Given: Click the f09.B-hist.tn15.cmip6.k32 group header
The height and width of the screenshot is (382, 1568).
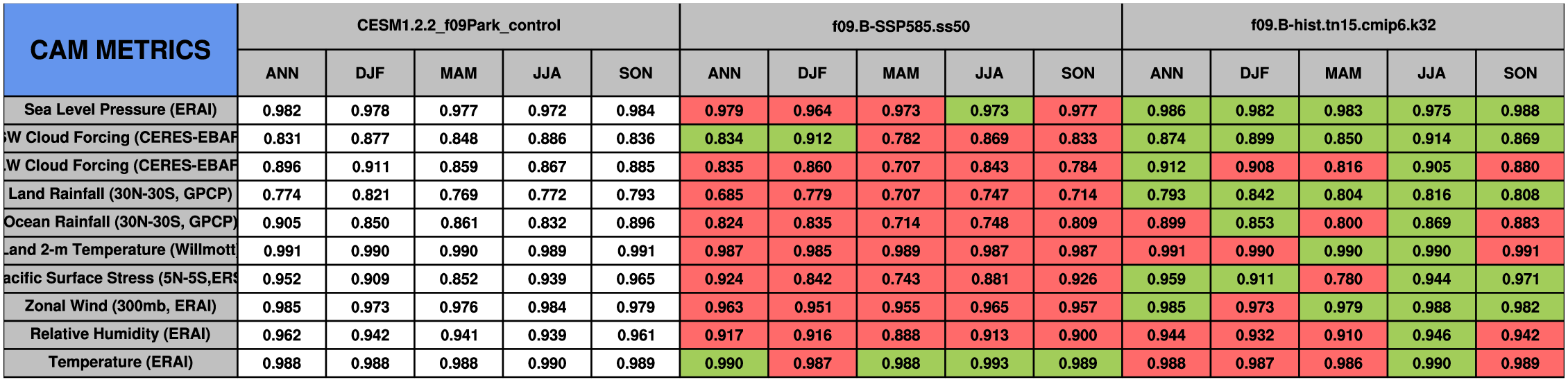Looking at the screenshot, I should click(1343, 26).
